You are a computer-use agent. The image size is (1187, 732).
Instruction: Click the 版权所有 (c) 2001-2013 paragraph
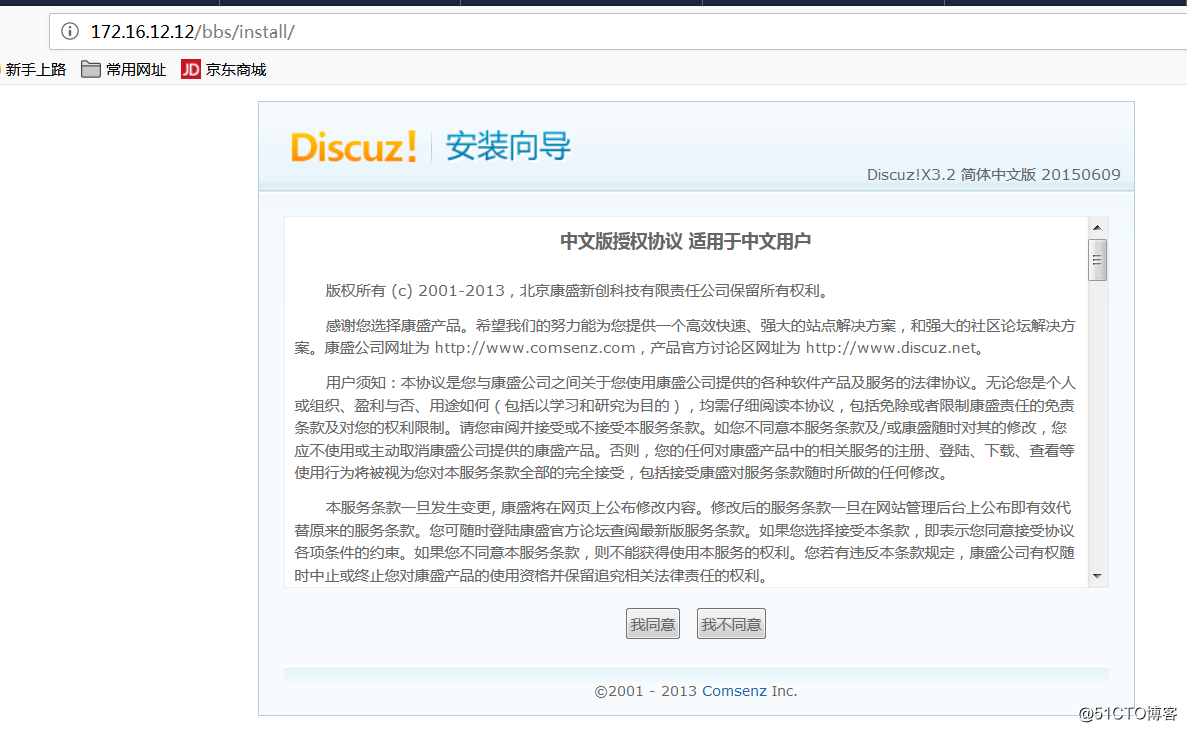(x=579, y=291)
